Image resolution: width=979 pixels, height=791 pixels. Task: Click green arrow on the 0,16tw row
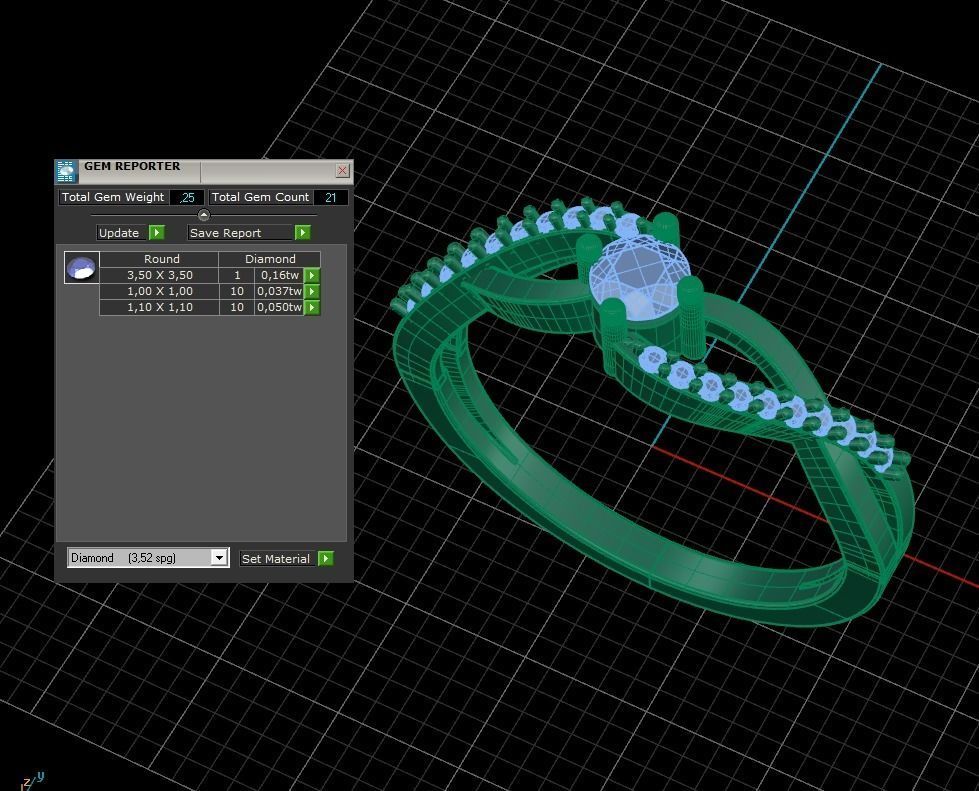[312, 275]
